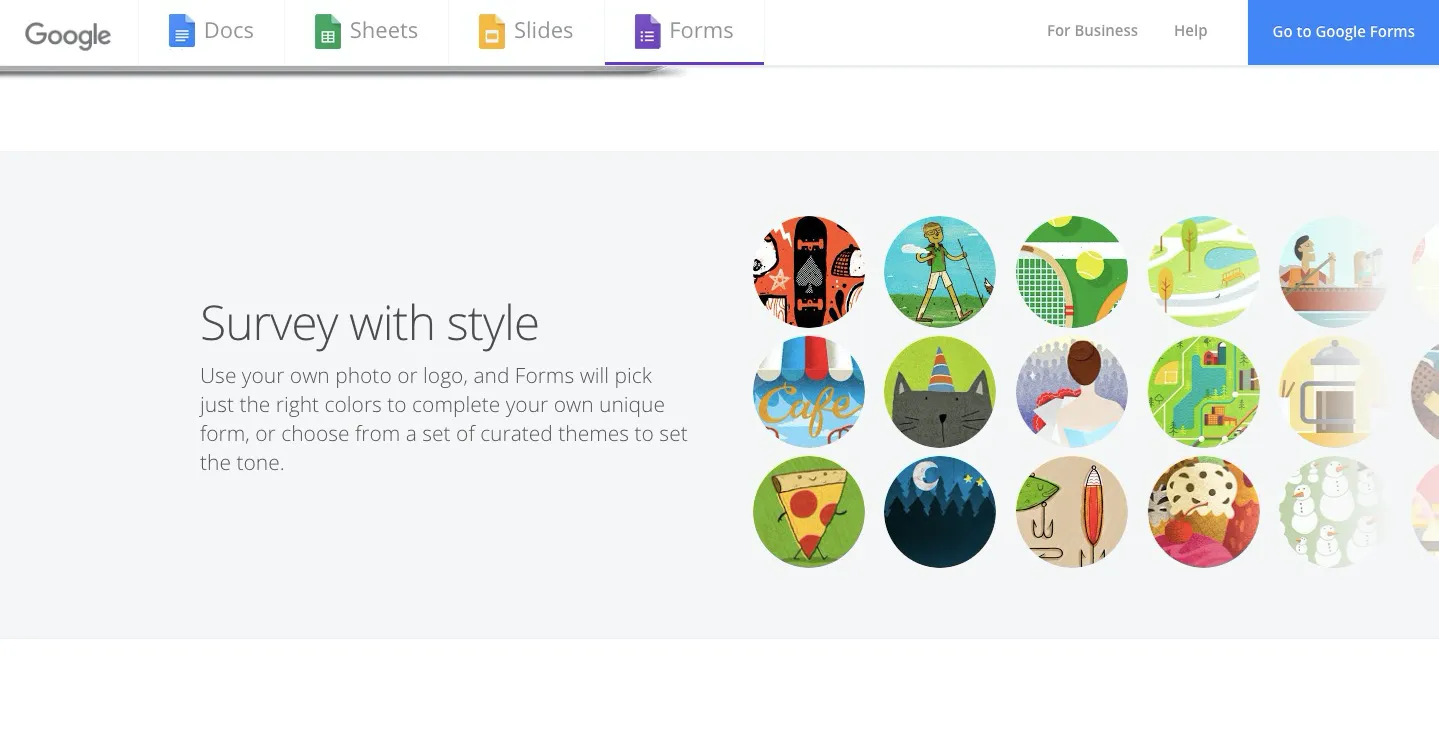Pick the hiker with walking stick theme
Image resolution: width=1439 pixels, height=733 pixels.
point(940,272)
